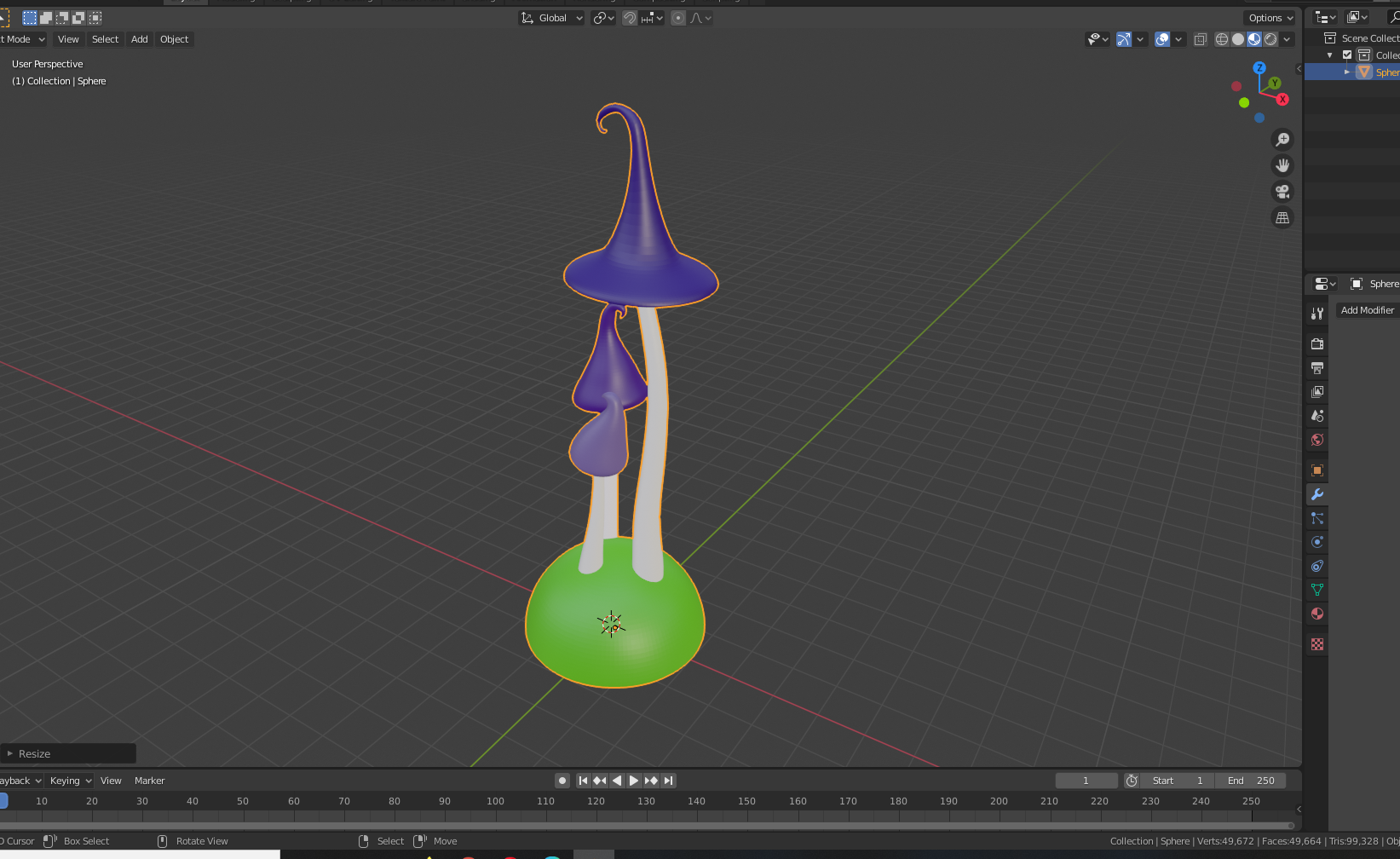Open the Options popover in viewport header
Image resolution: width=1400 pixels, height=859 pixels.
tap(1269, 17)
